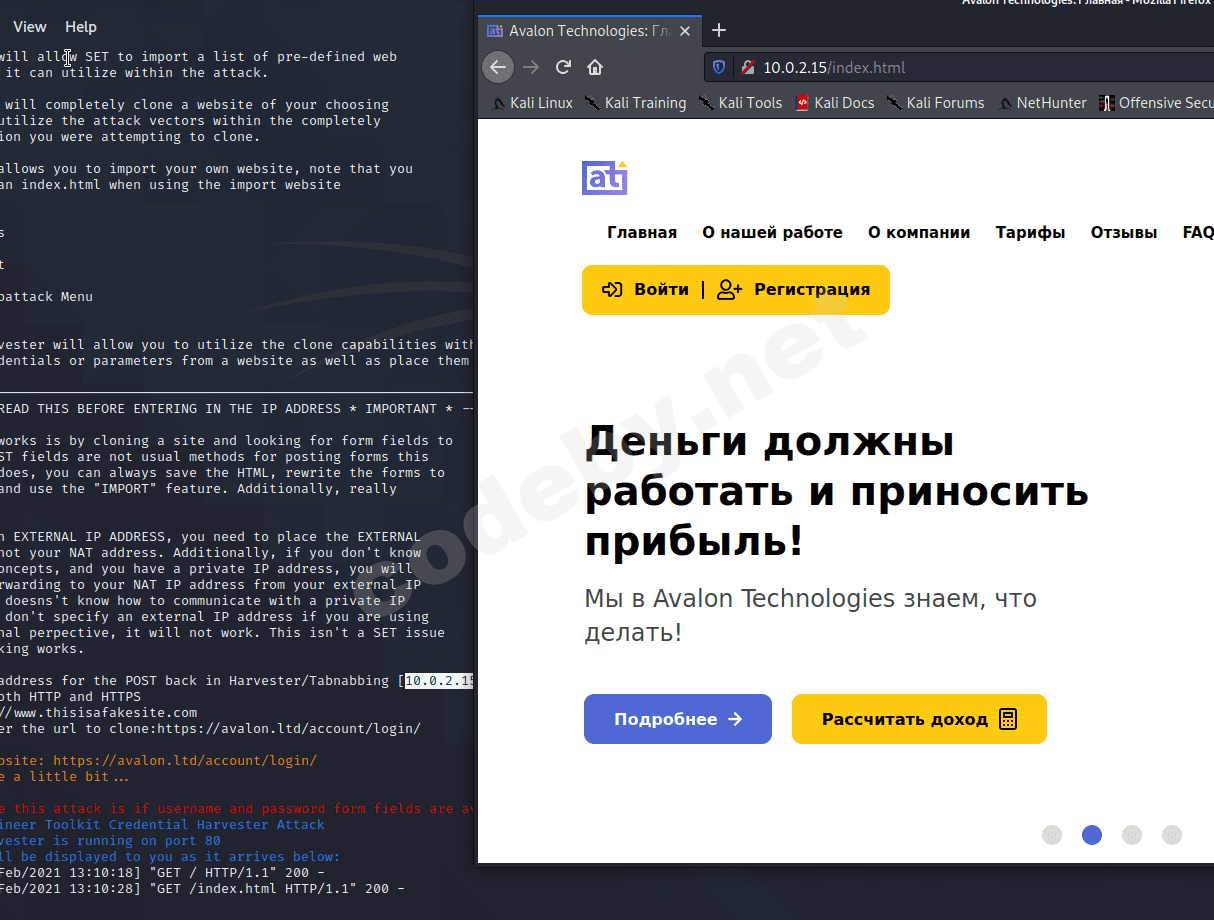
Task: Click the ati logo on the webpage
Action: (604, 177)
